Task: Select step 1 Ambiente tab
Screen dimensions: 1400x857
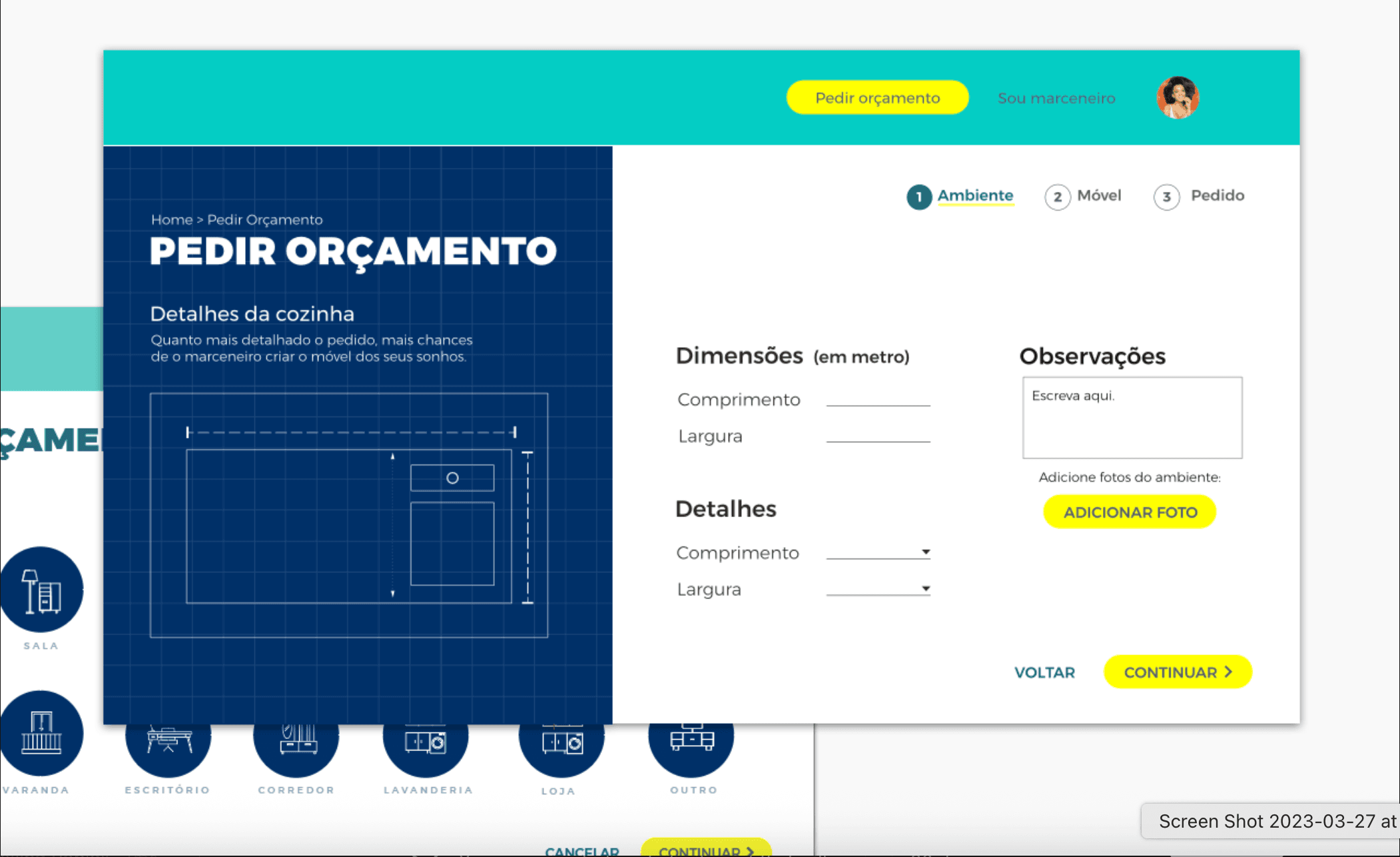Action: point(960,196)
